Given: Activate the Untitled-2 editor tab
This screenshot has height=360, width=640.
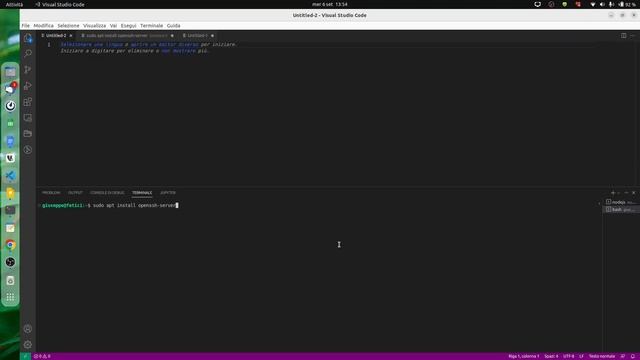Looking at the screenshot, I should [x=56, y=36].
